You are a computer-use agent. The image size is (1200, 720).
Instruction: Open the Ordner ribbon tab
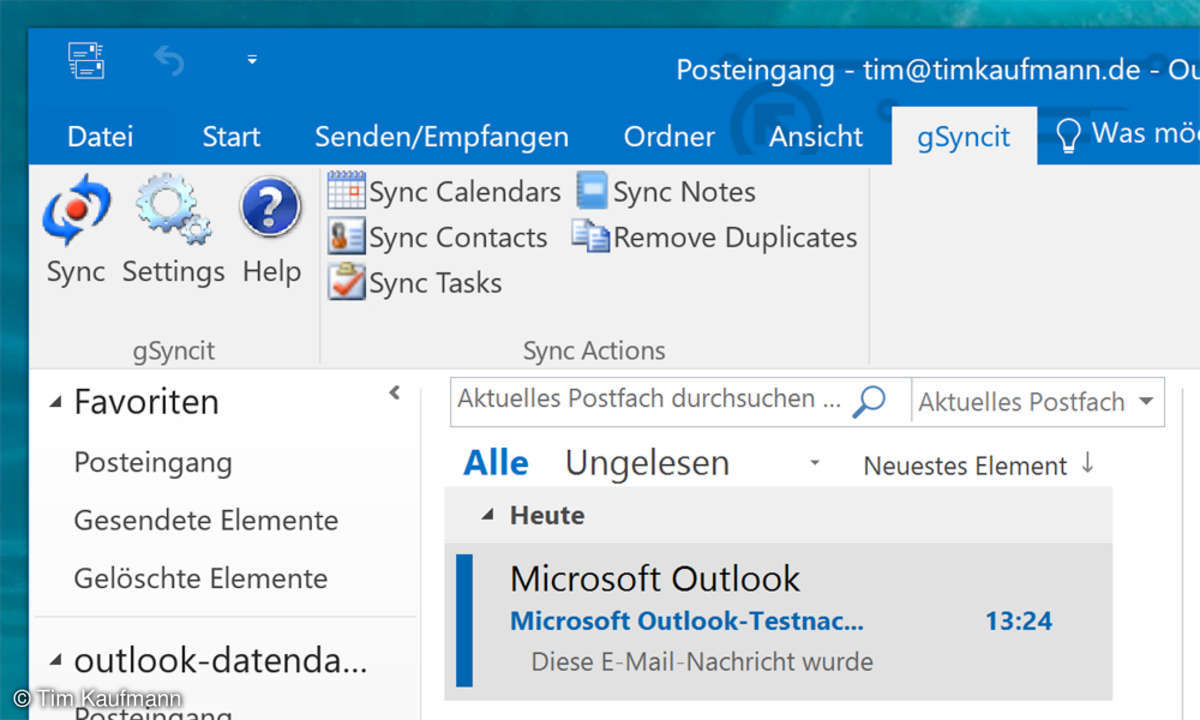click(669, 136)
